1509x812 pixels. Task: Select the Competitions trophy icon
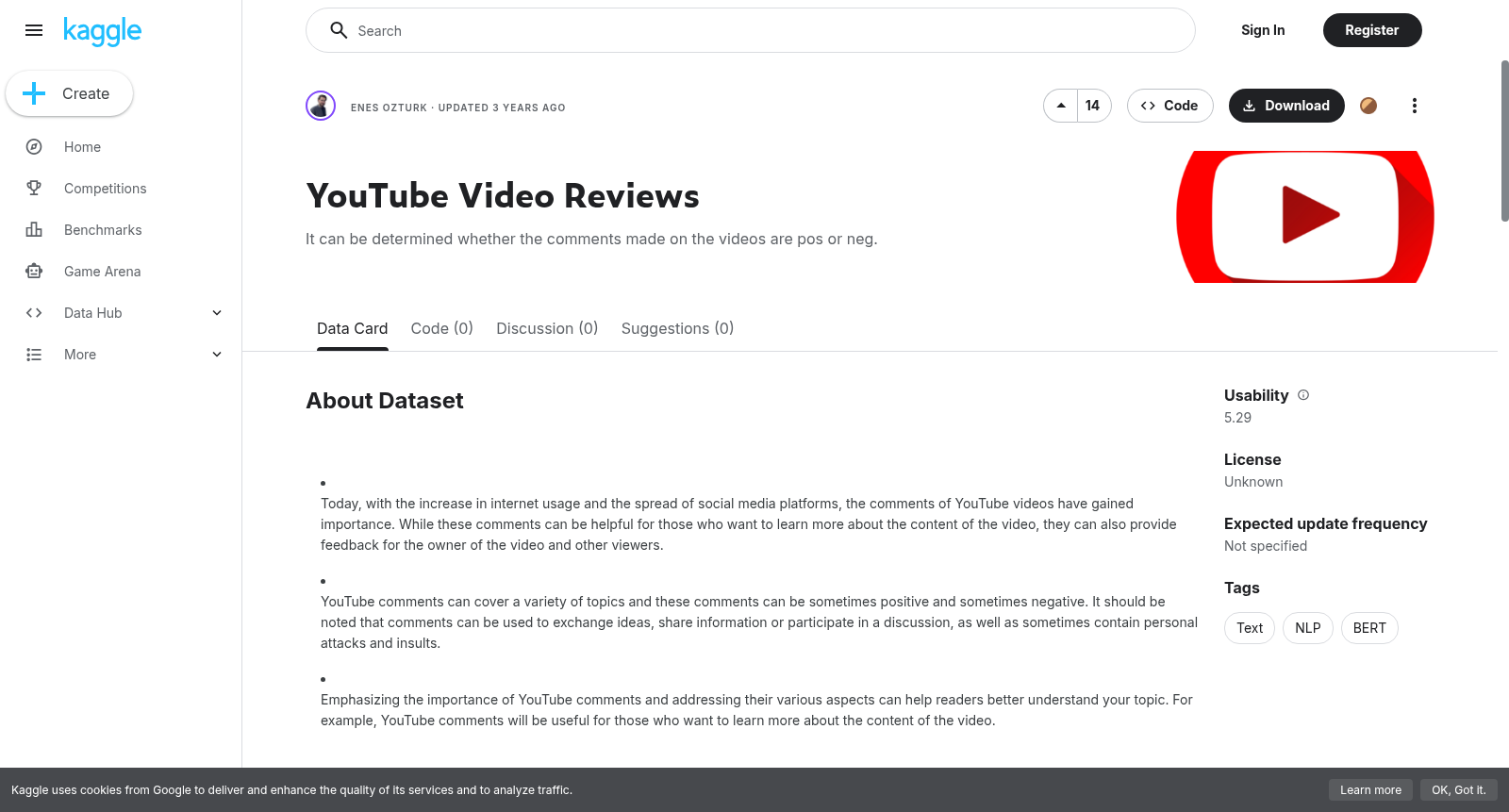pos(34,189)
